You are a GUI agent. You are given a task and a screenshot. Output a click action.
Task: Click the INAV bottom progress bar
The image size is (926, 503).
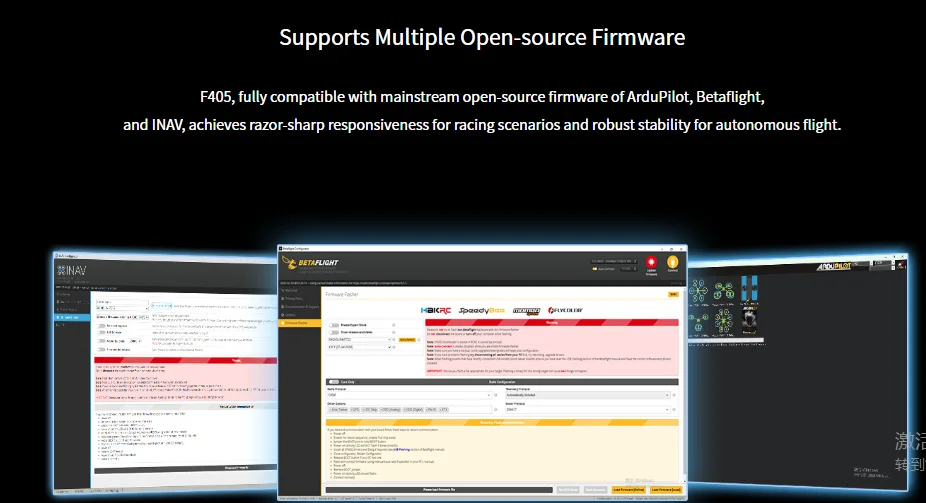pos(186,468)
